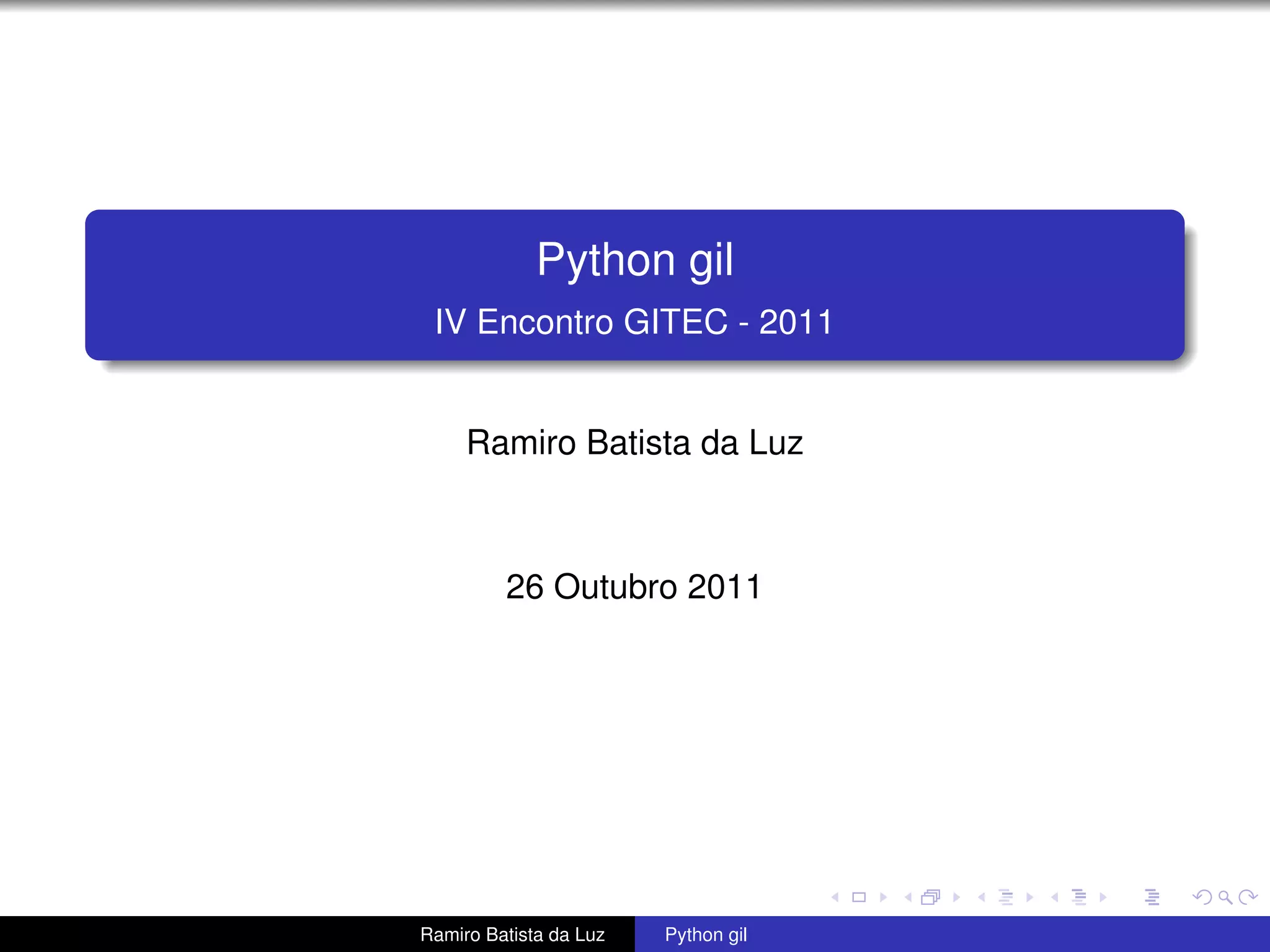Viewport: 1270px width, 952px height.
Task: Jump to next subsection arrow
Action: tap(1030, 897)
